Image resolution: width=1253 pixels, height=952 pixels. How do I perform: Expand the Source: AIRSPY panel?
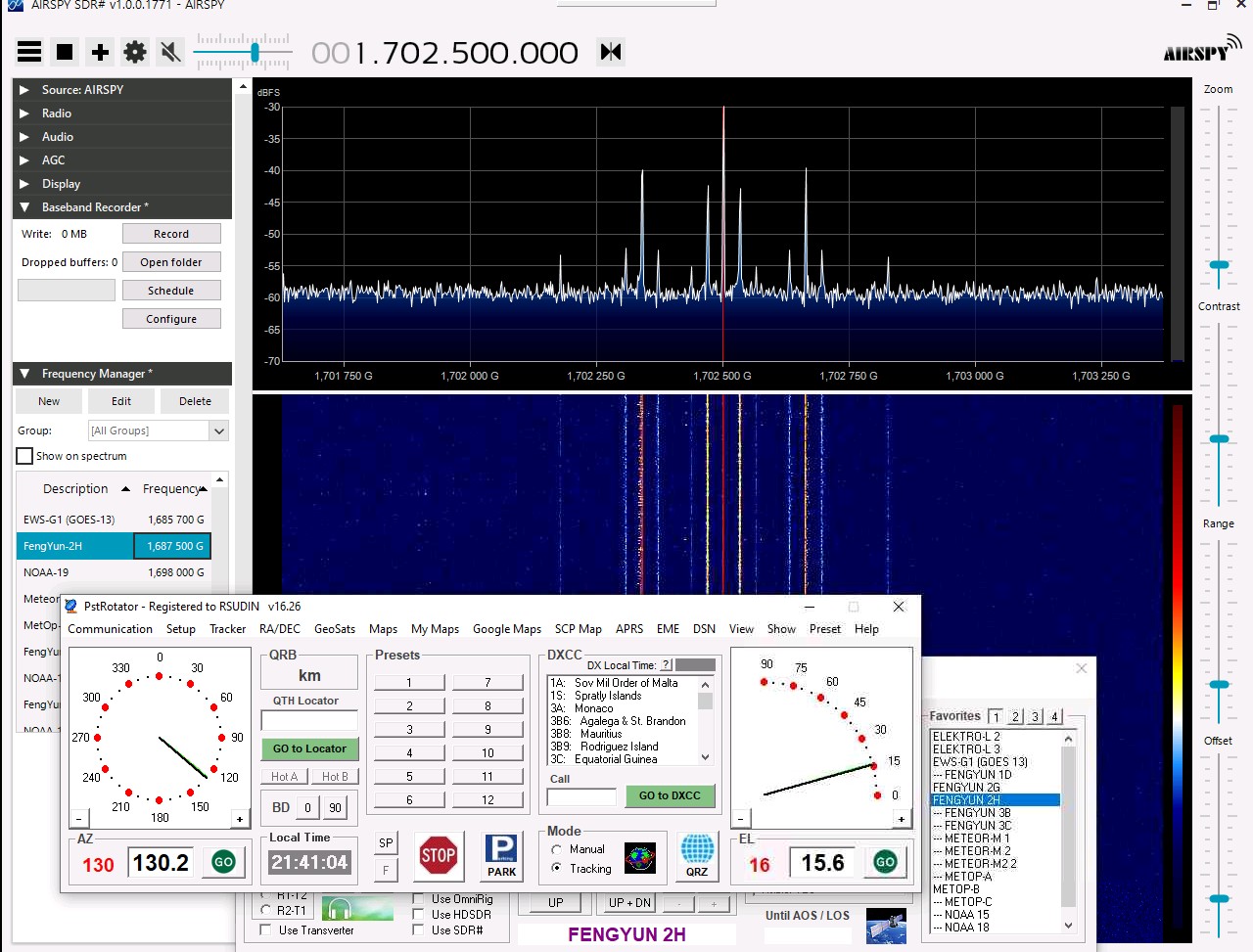coord(122,89)
